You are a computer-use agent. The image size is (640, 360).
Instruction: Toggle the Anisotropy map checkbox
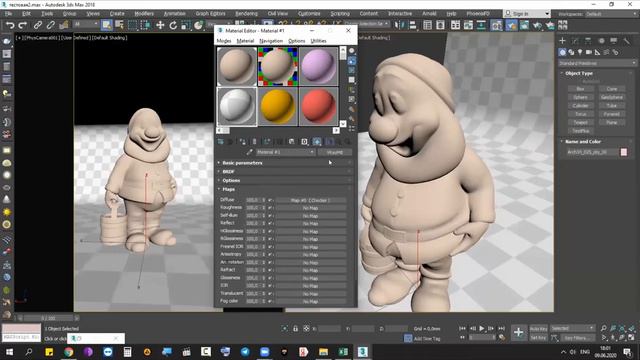tap(270, 254)
